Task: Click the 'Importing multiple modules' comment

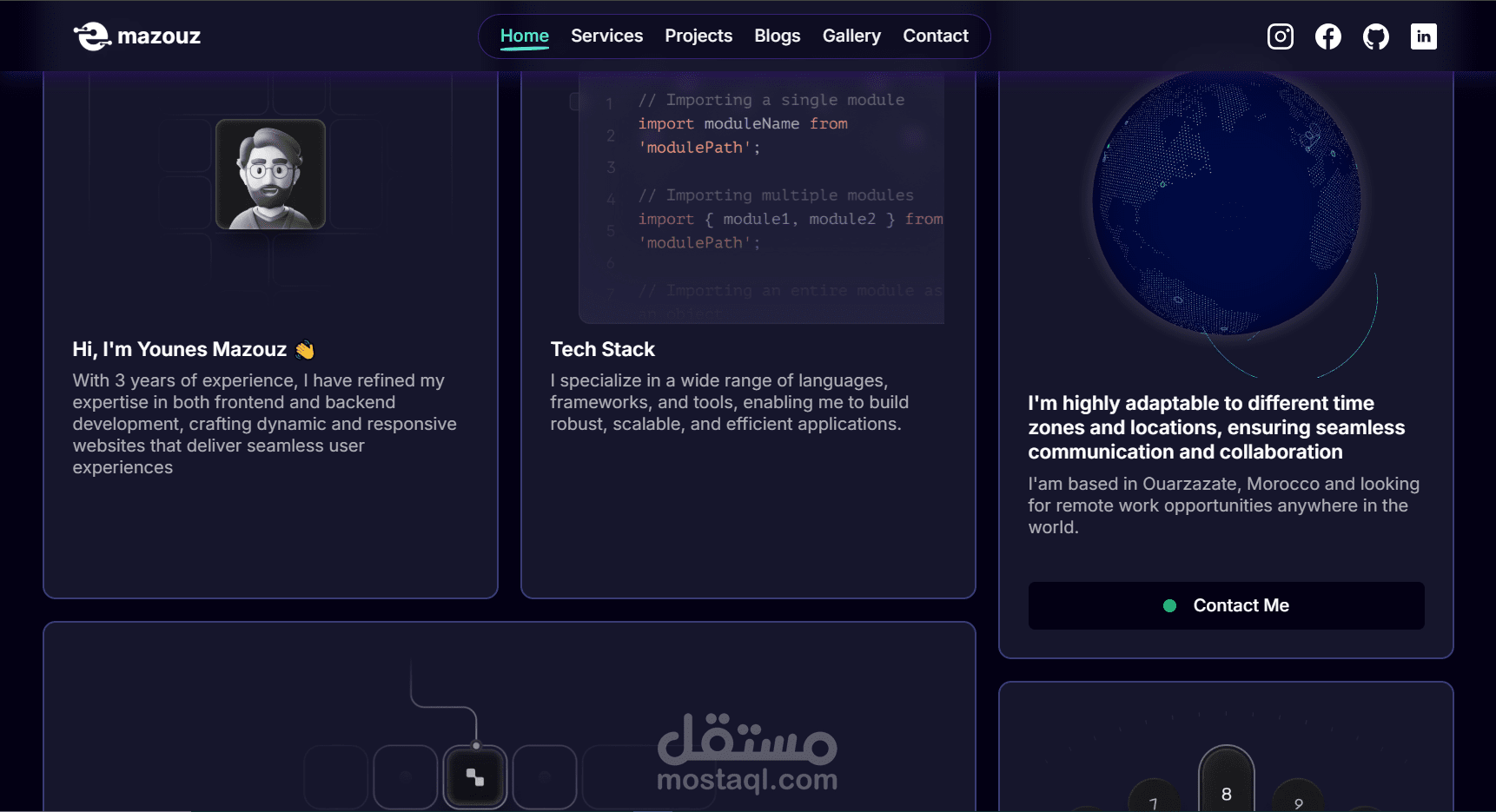Action: (x=776, y=195)
